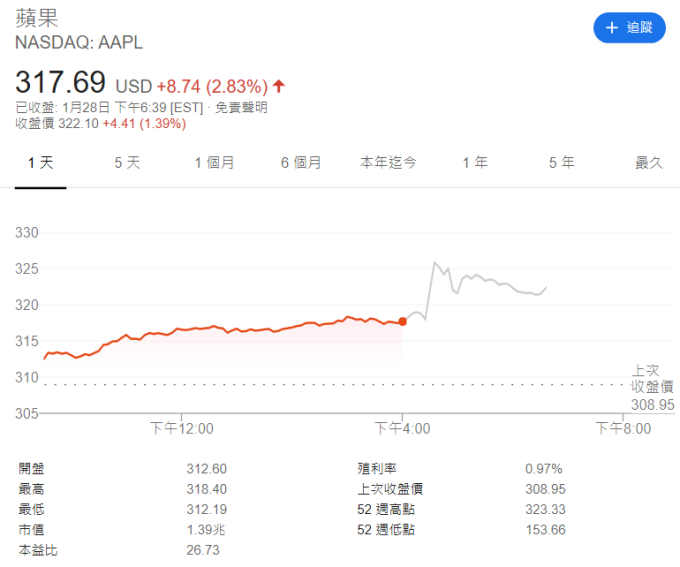Click the 最高 label
The height and width of the screenshot is (567, 680).
[31, 489]
